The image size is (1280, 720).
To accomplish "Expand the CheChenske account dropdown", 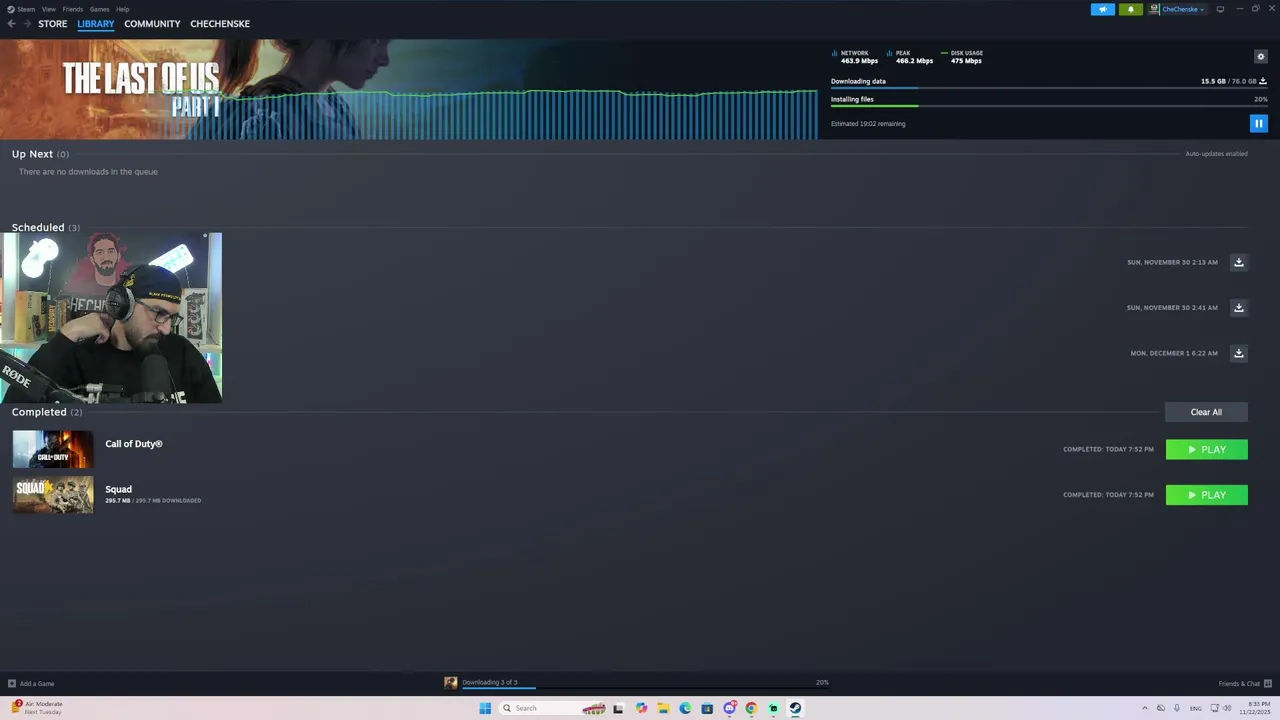I will [x=1177, y=9].
